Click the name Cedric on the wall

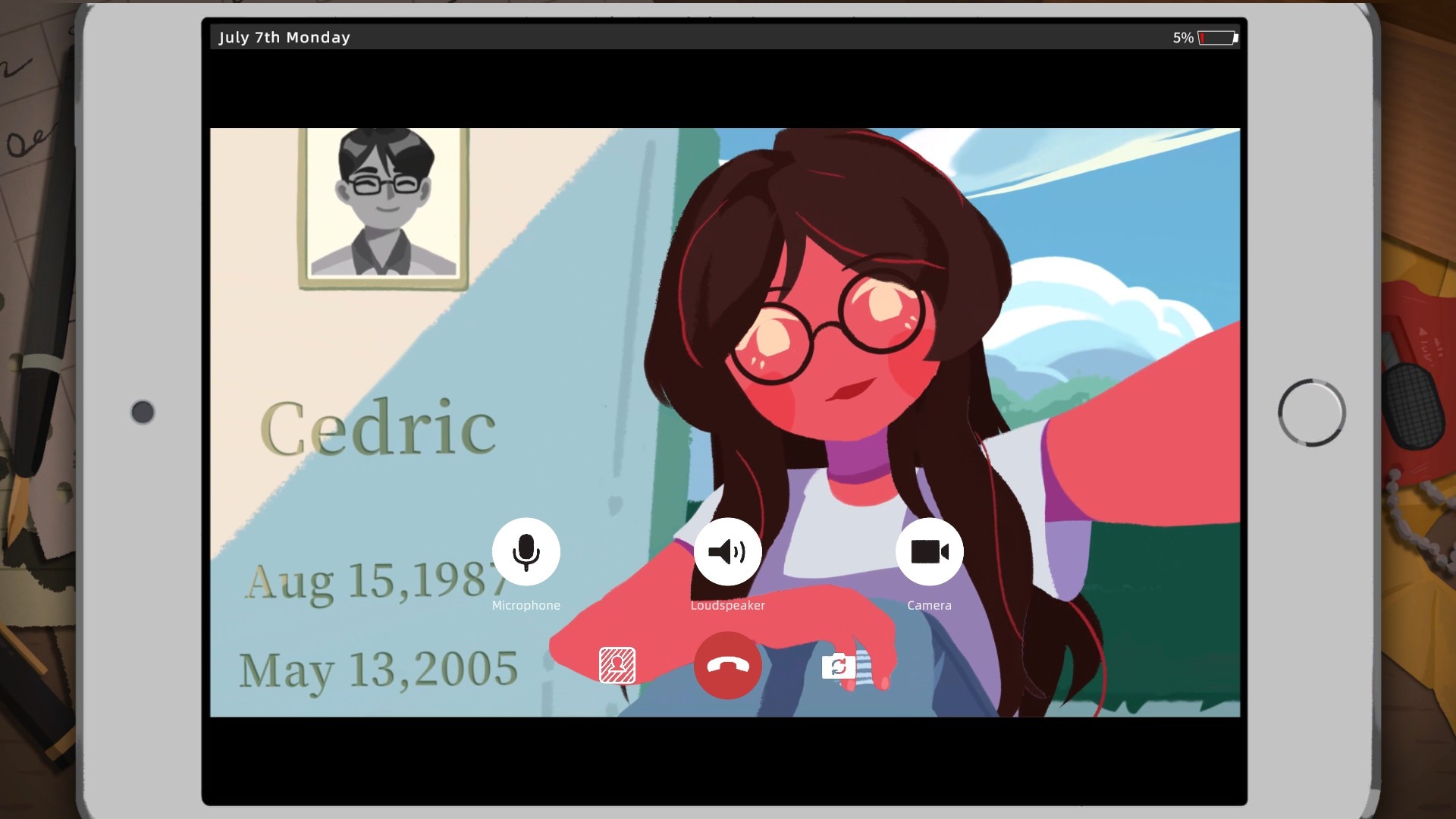378,428
